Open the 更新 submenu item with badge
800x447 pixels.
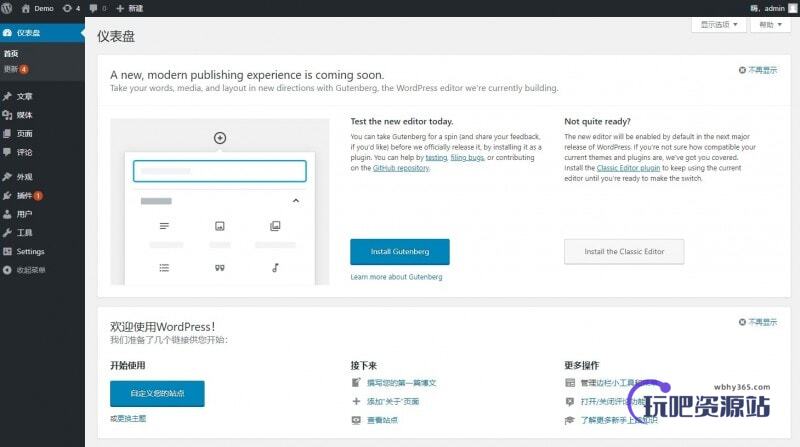click(x=16, y=69)
